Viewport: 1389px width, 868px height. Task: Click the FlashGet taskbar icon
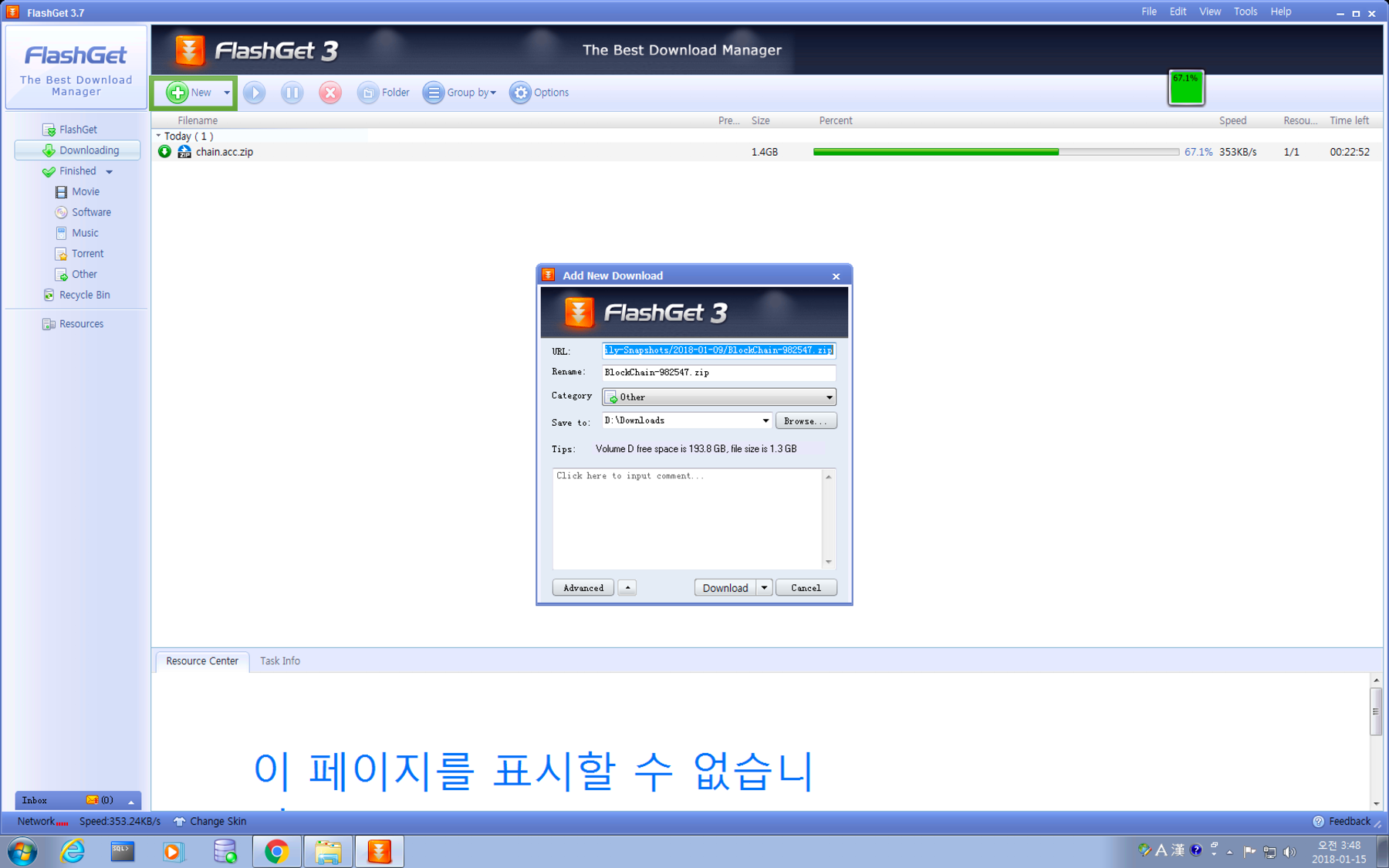click(379, 852)
